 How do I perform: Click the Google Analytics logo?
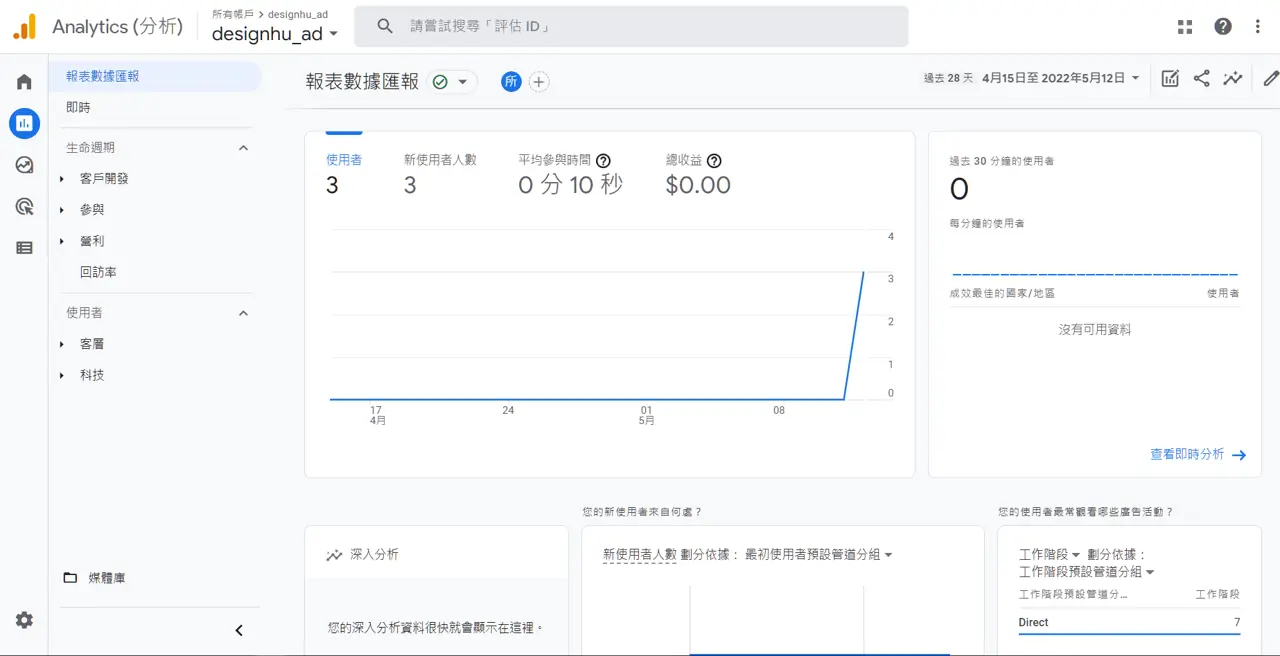[x=25, y=27]
